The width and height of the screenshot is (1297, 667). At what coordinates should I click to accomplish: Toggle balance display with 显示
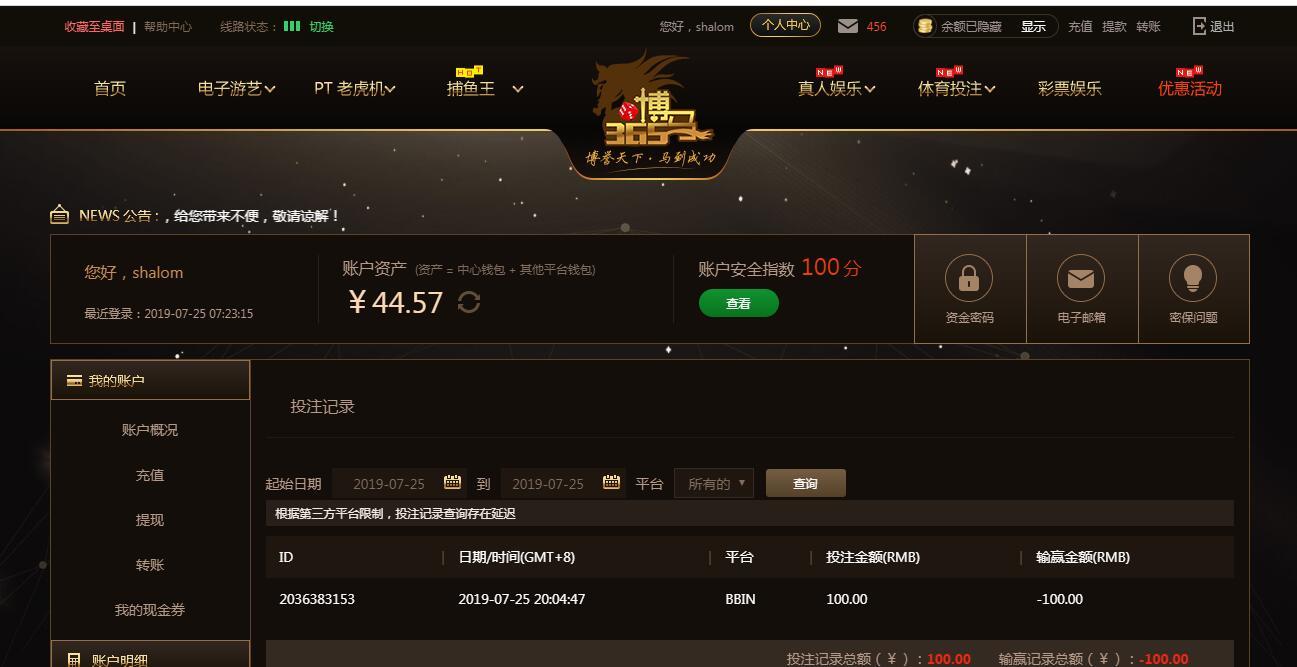[x=1033, y=27]
